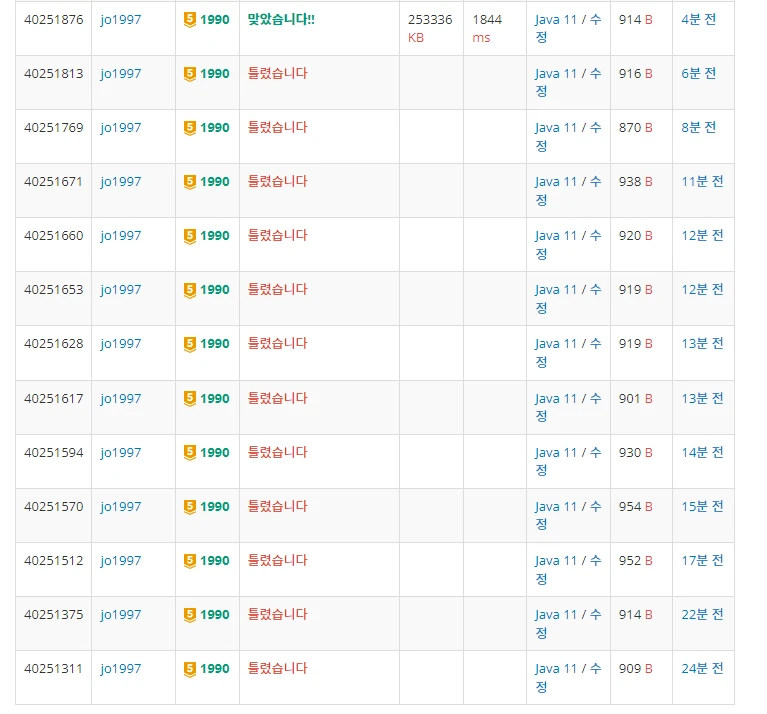767x714 pixels.
Task: Open jo1997 profile link in row 40251769
Action: tap(121, 128)
